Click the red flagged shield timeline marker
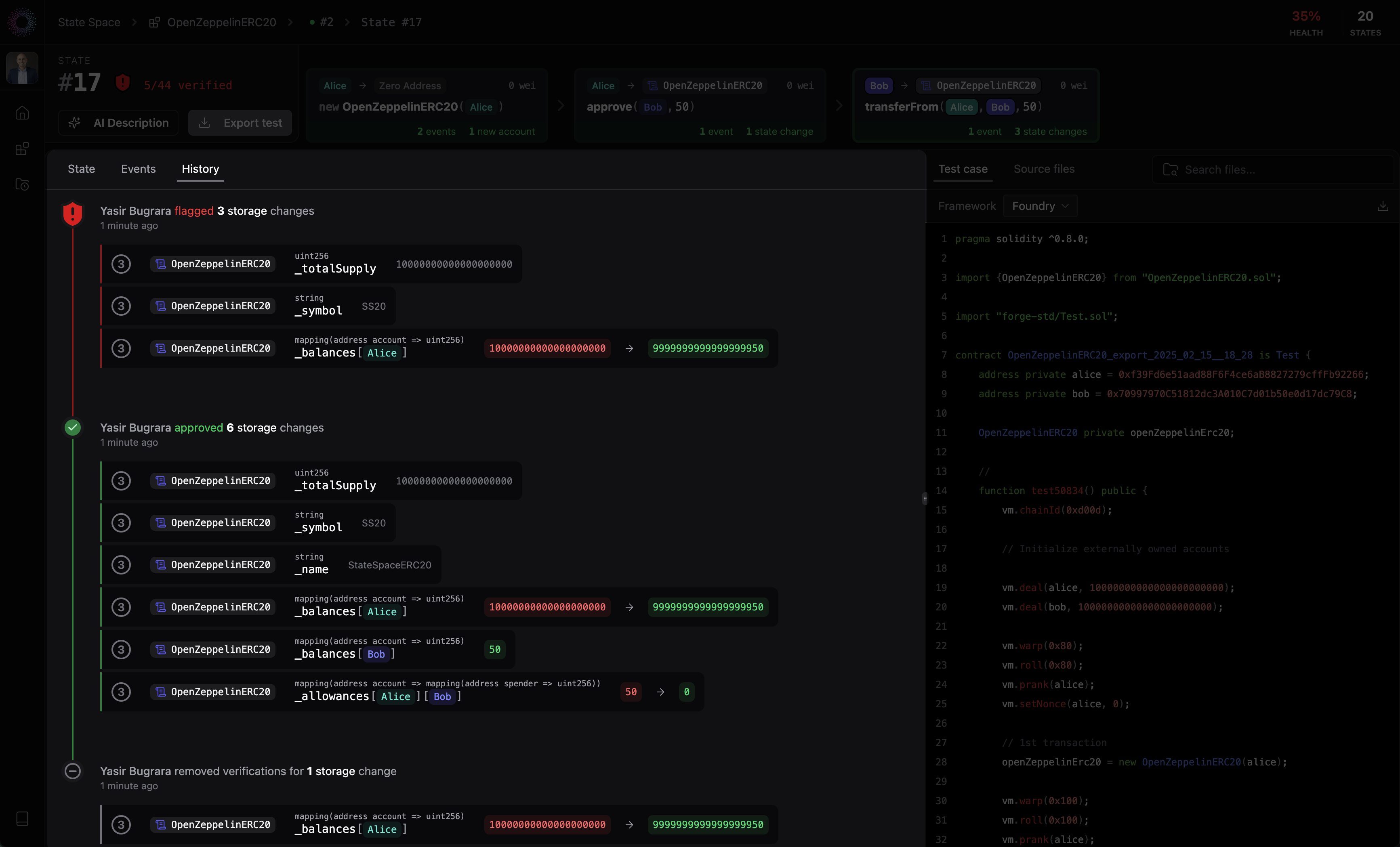 coord(73,214)
